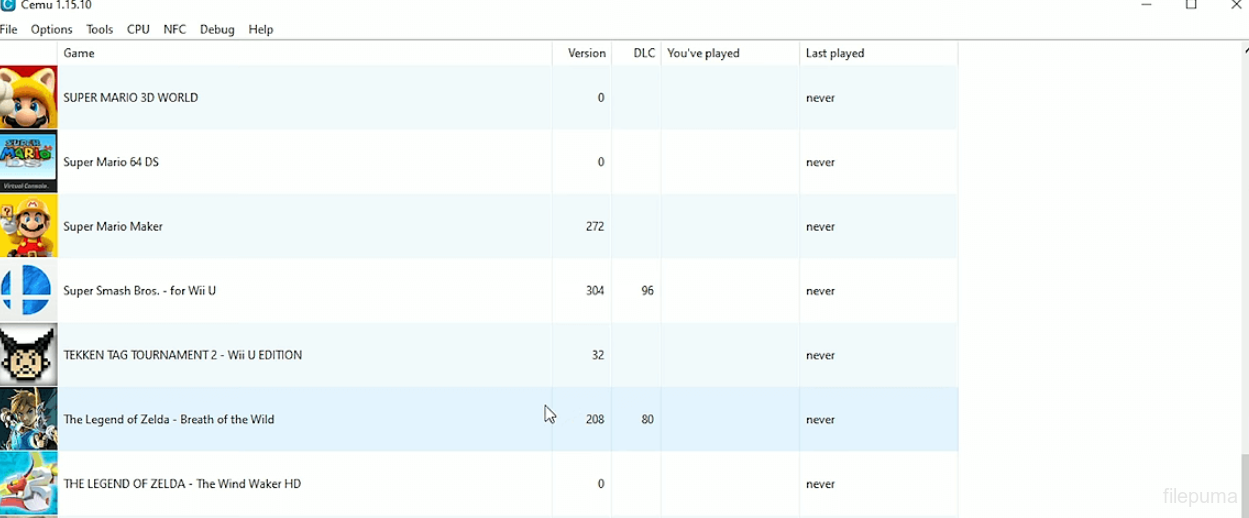Click 'never' last played for Tekken Tag Tournament 2

[x=820, y=355]
